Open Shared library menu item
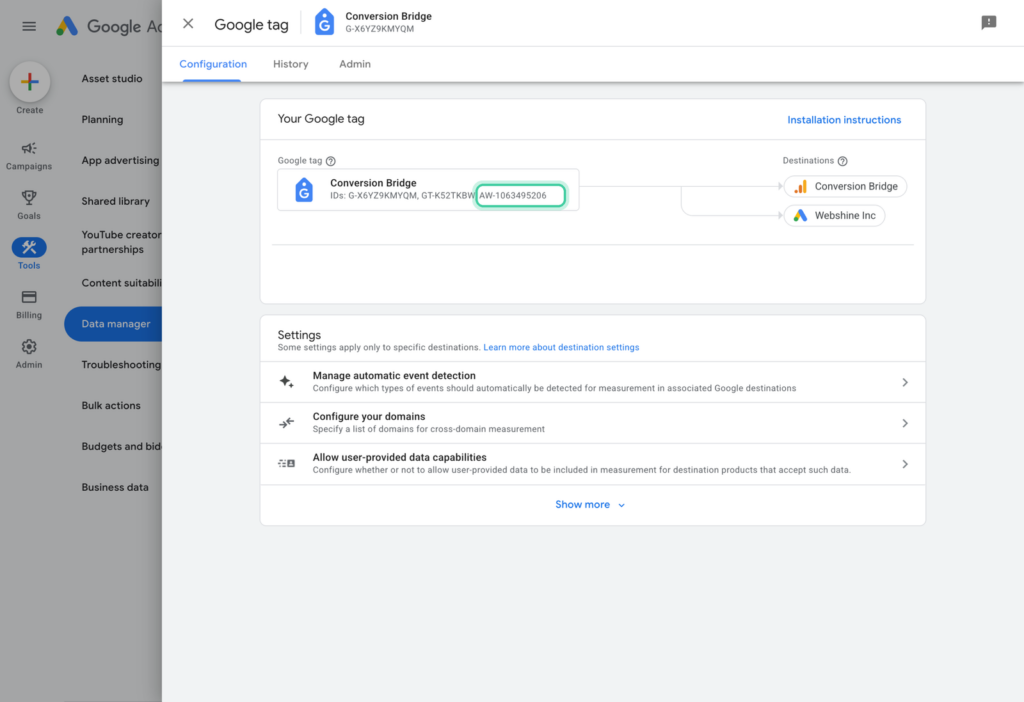1024x702 pixels. 116,201
